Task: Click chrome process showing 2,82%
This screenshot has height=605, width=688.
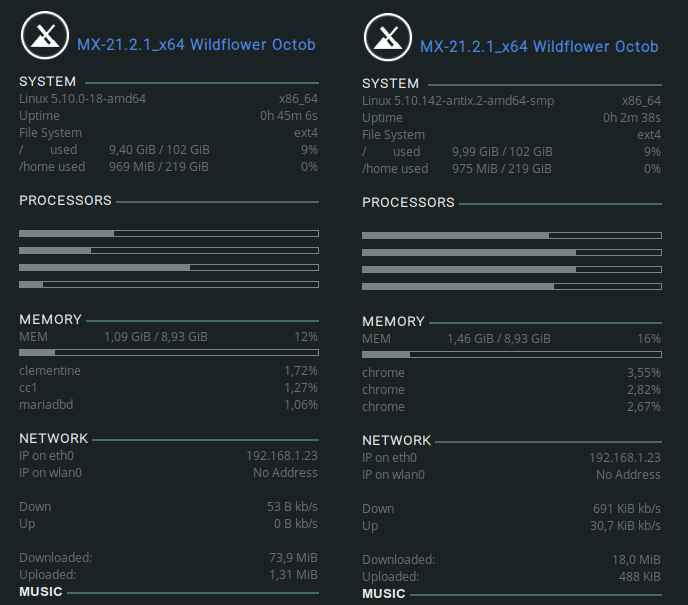Action: [x=512, y=390]
